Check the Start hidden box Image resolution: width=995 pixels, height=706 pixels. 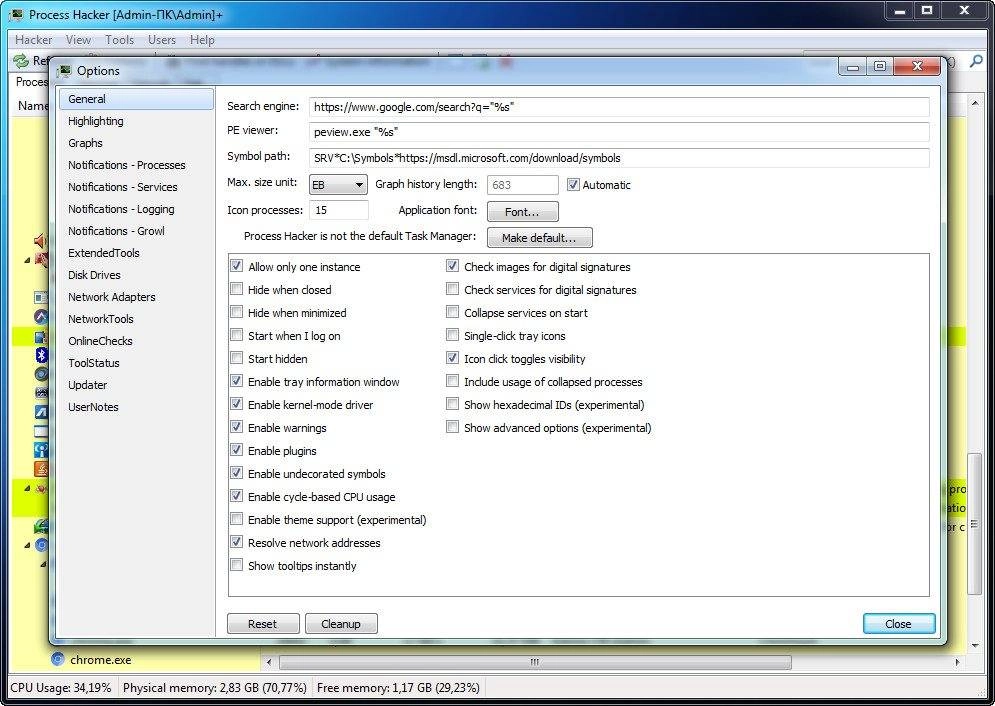[x=236, y=358]
